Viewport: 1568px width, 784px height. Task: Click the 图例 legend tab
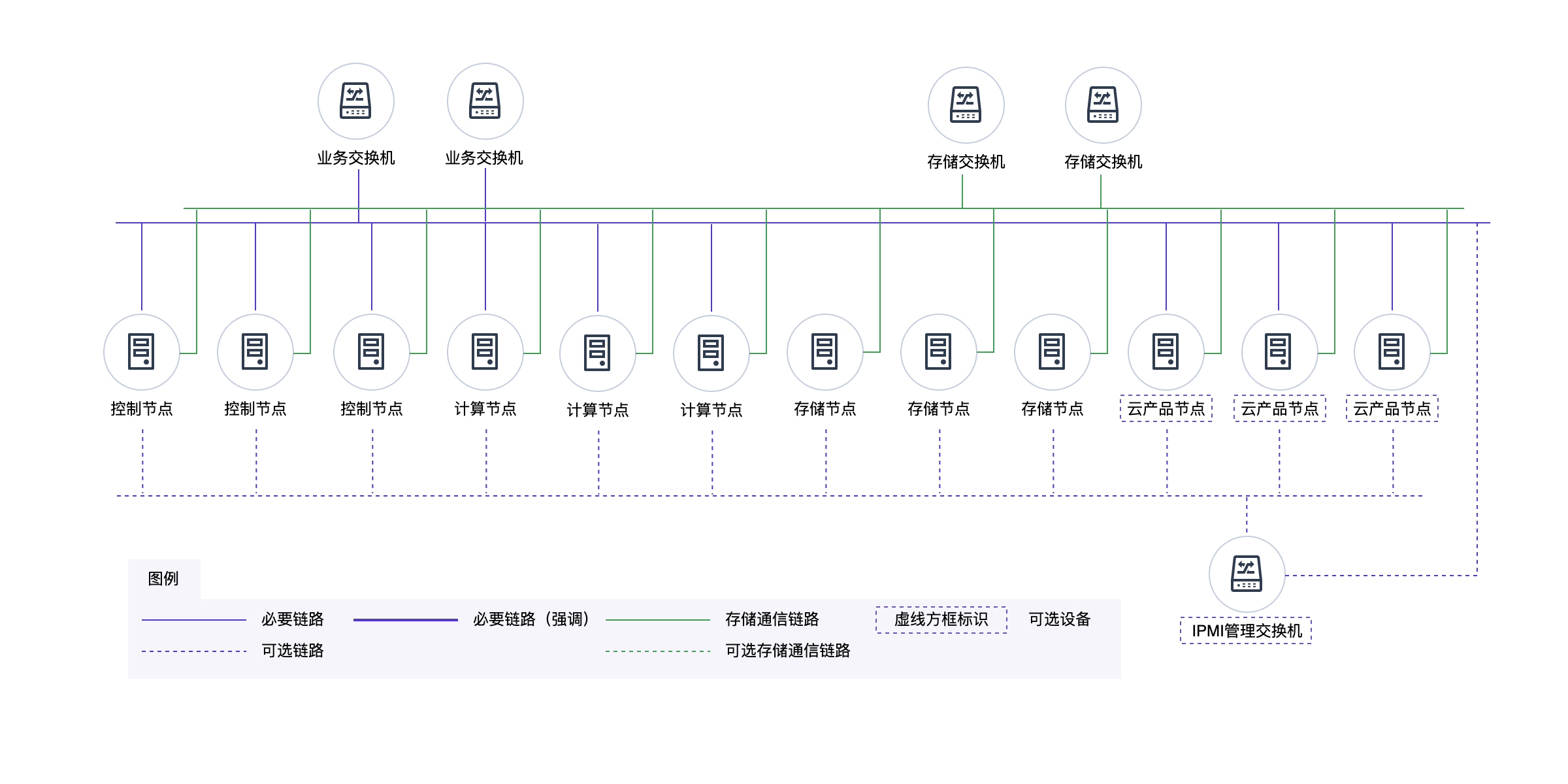click(163, 579)
